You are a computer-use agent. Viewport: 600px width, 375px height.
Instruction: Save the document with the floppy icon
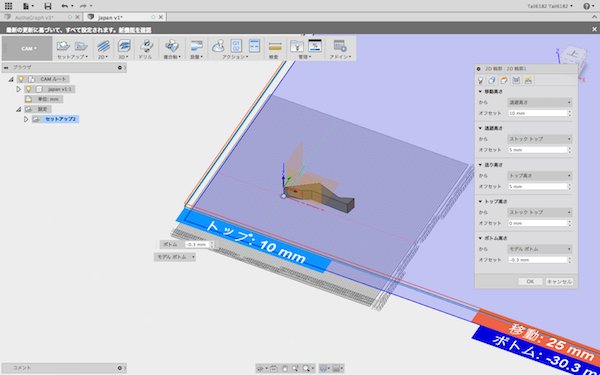point(47,6)
